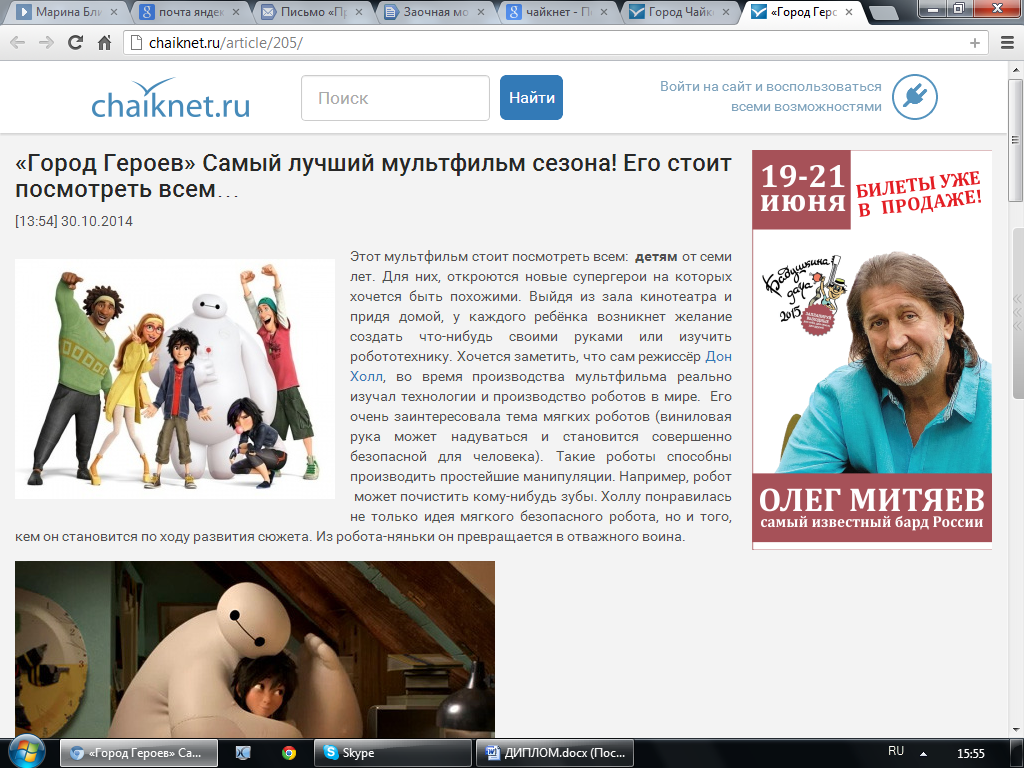Viewport: 1024px width, 768px height.
Task: Follow the Дон Холл link
Action: (x=718, y=357)
